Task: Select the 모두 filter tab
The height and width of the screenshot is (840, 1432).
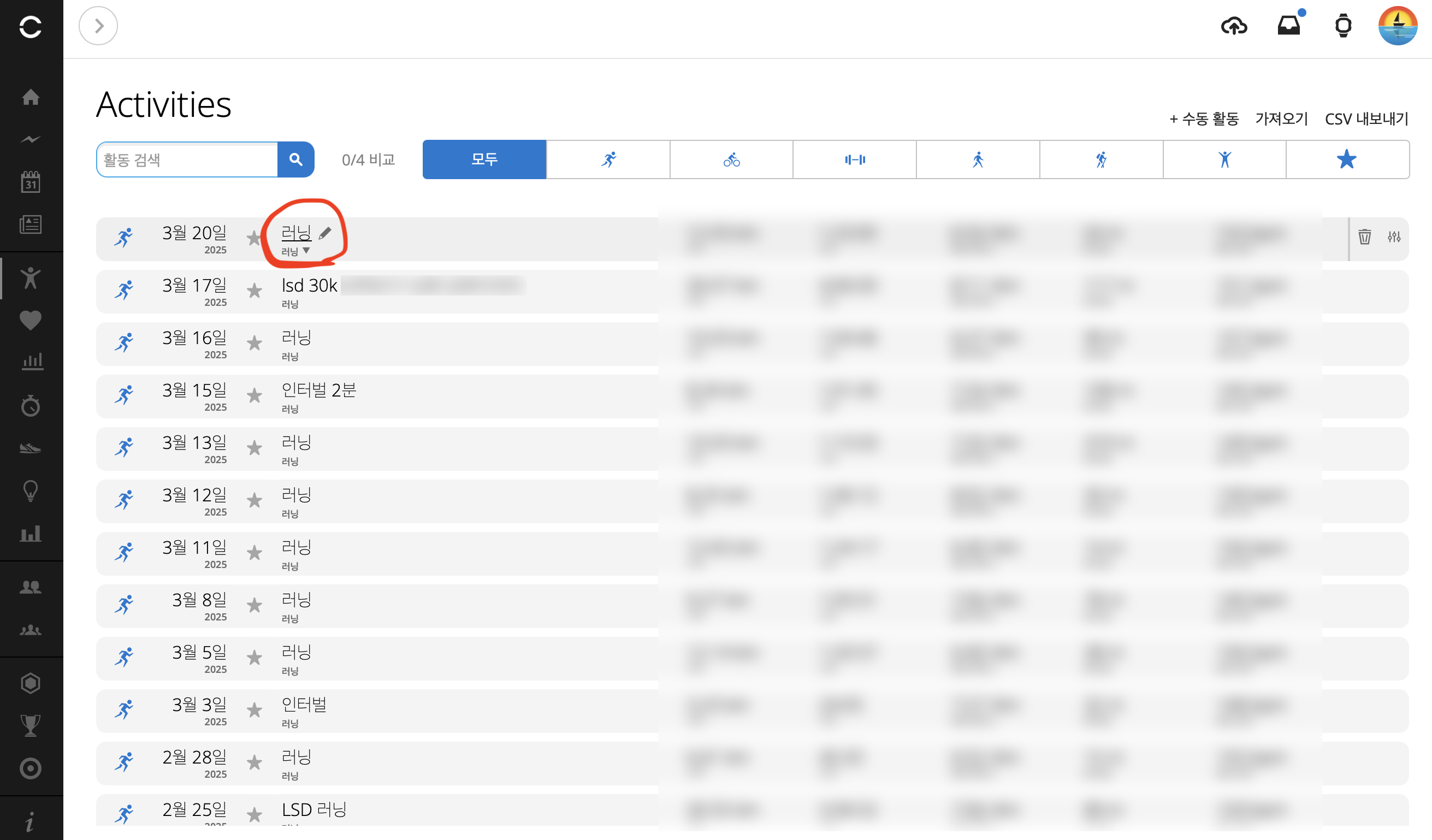Action: (x=484, y=159)
